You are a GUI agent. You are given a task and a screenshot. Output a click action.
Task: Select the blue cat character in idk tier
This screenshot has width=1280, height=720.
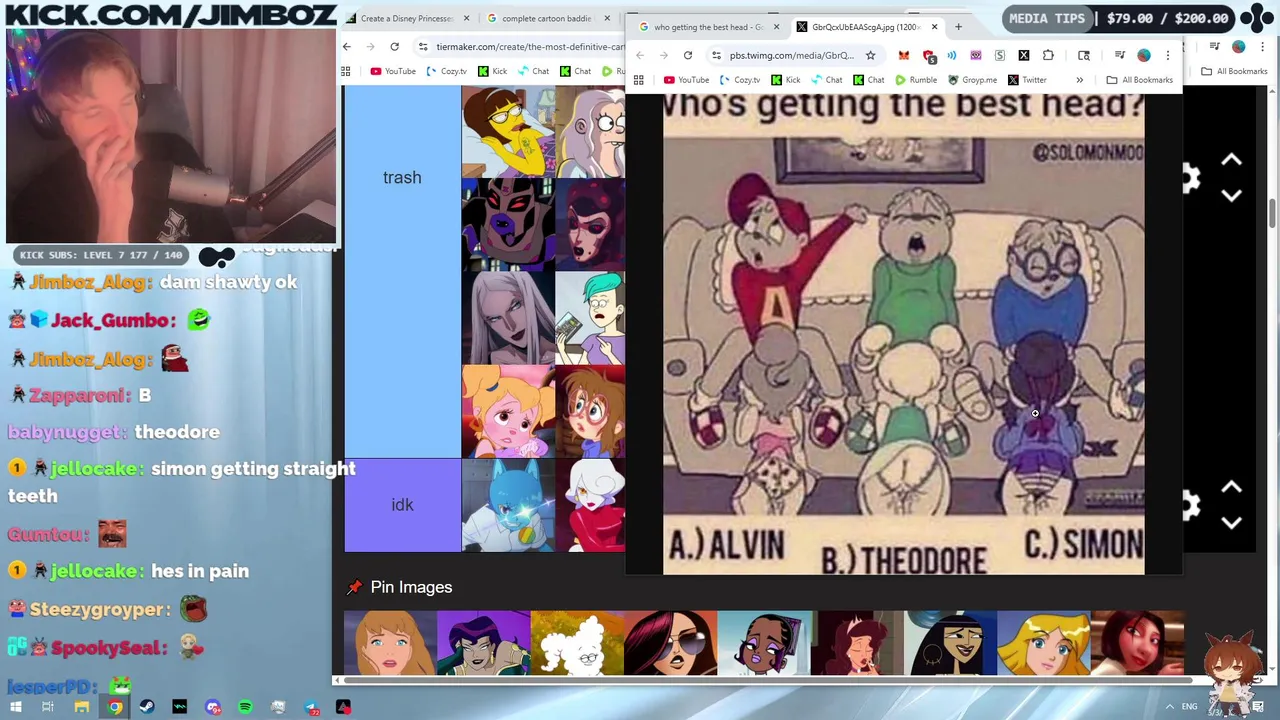[508, 505]
